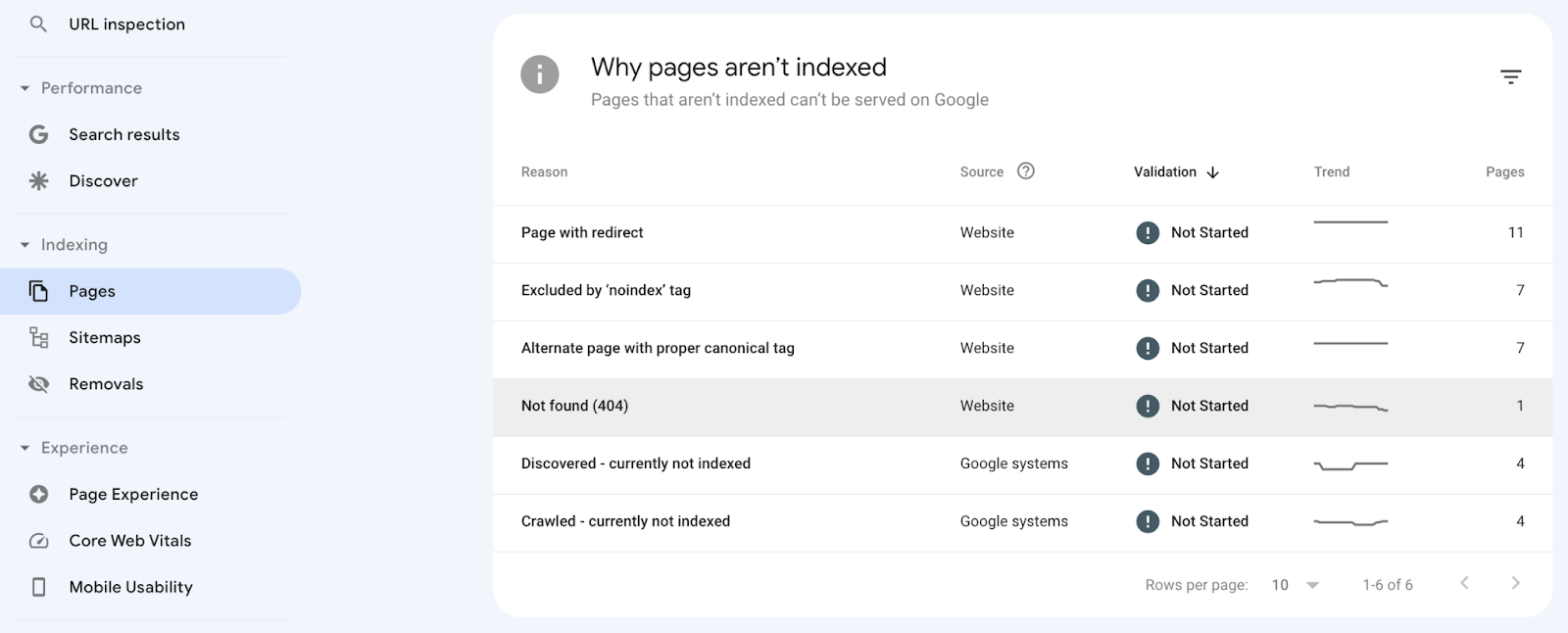Select Pages in the sidebar
This screenshot has height=633, width=1568.
(x=92, y=291)
